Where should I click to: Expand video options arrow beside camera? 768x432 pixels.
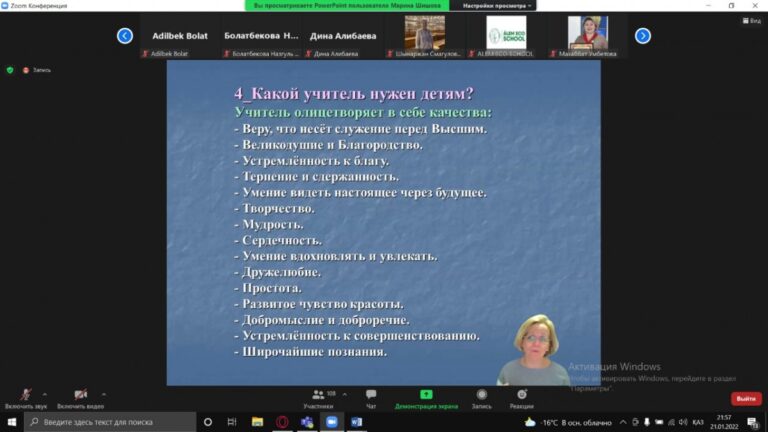click(x=104, y=394)
